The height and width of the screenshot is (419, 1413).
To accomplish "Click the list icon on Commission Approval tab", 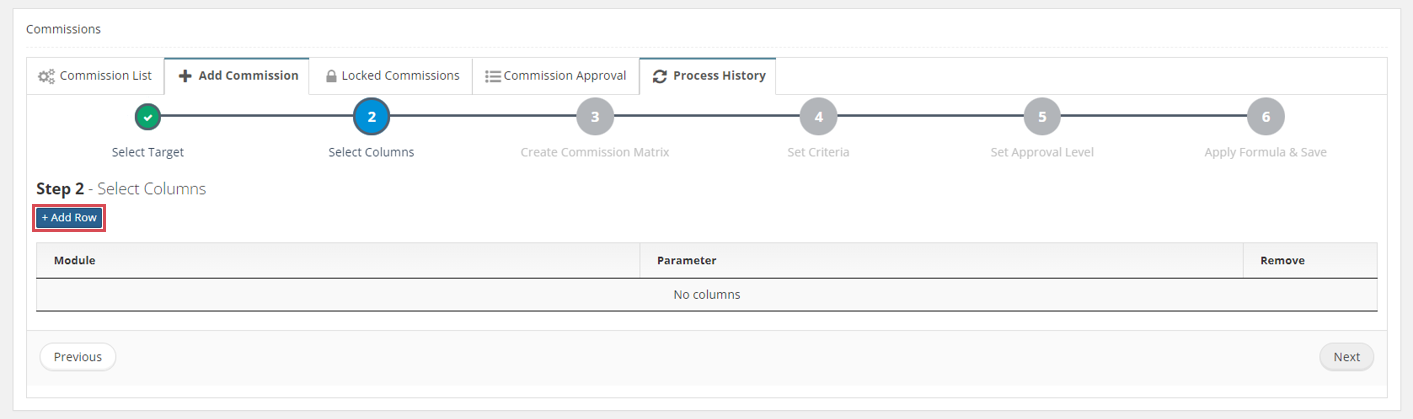I will (x=493, y=76).
